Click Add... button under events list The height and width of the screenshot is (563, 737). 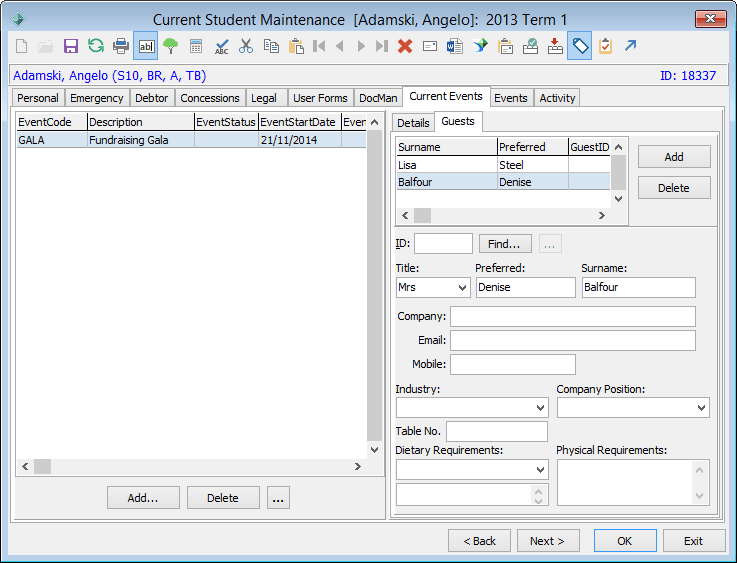point(143,498)
